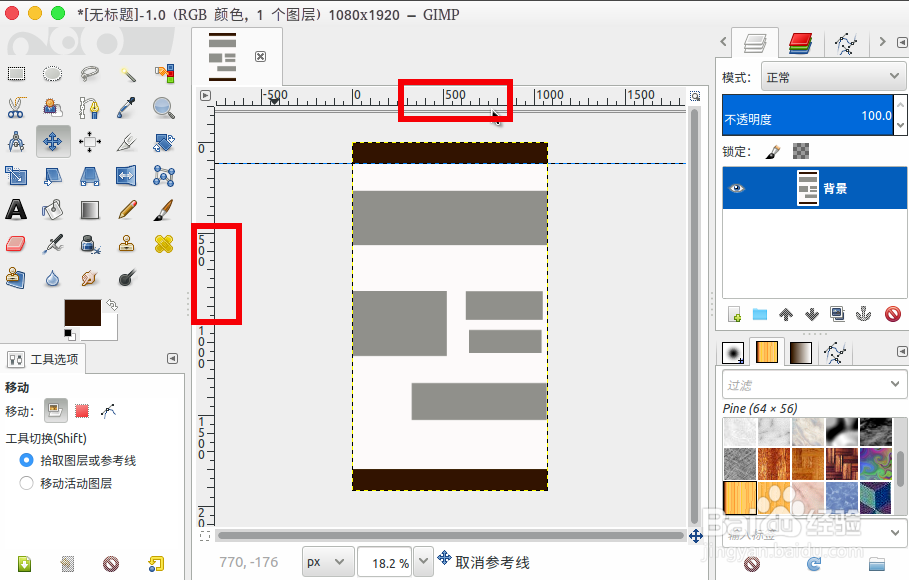Switch to the Gradients tab

[801, 352]
